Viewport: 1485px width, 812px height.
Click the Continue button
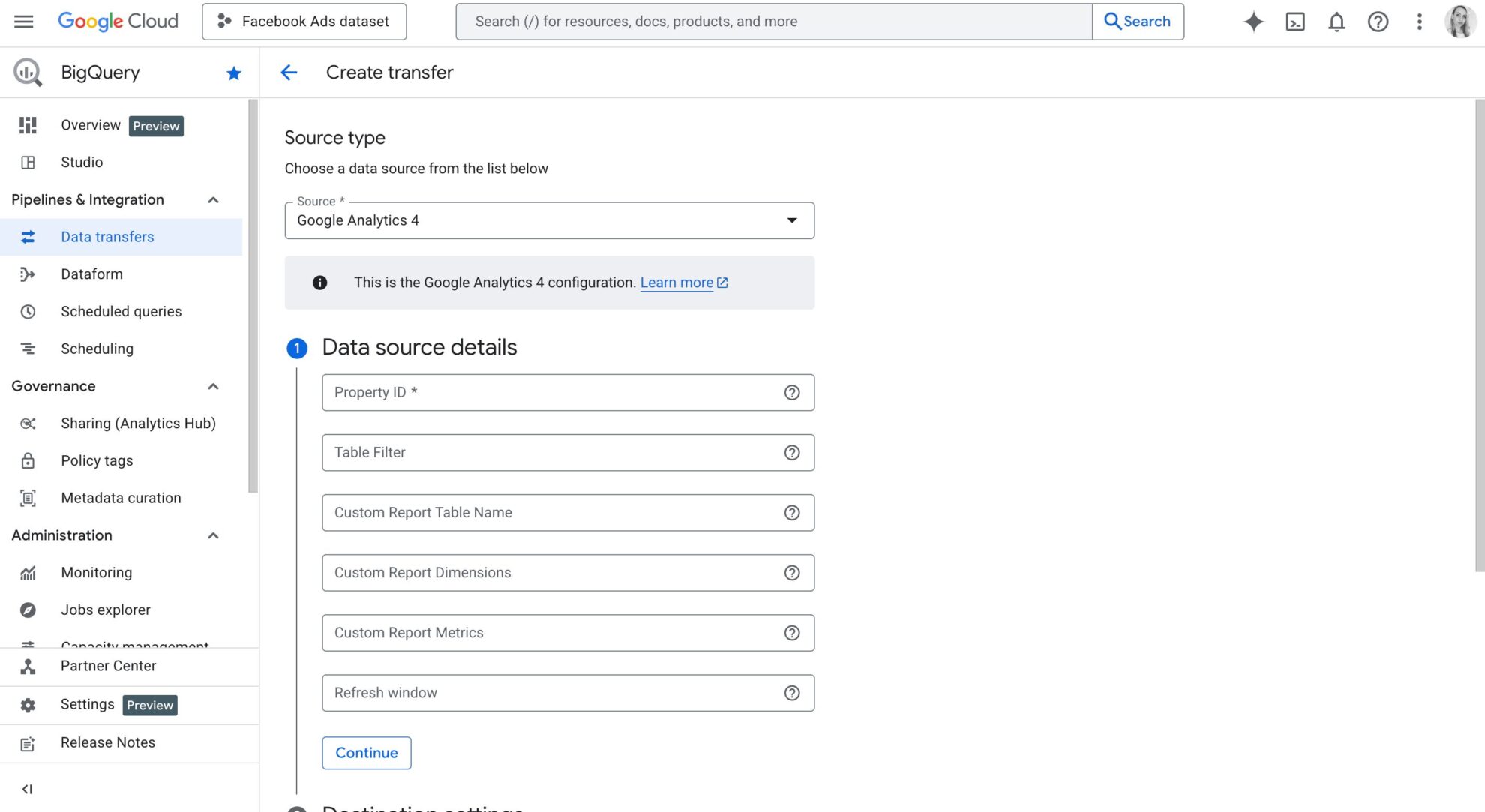[366, 753]
